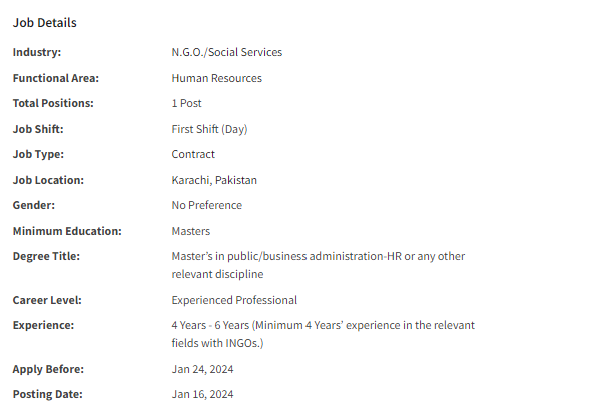Click the 1 Post value
This screenshot has width=609, height=417.
coord(186,103)
